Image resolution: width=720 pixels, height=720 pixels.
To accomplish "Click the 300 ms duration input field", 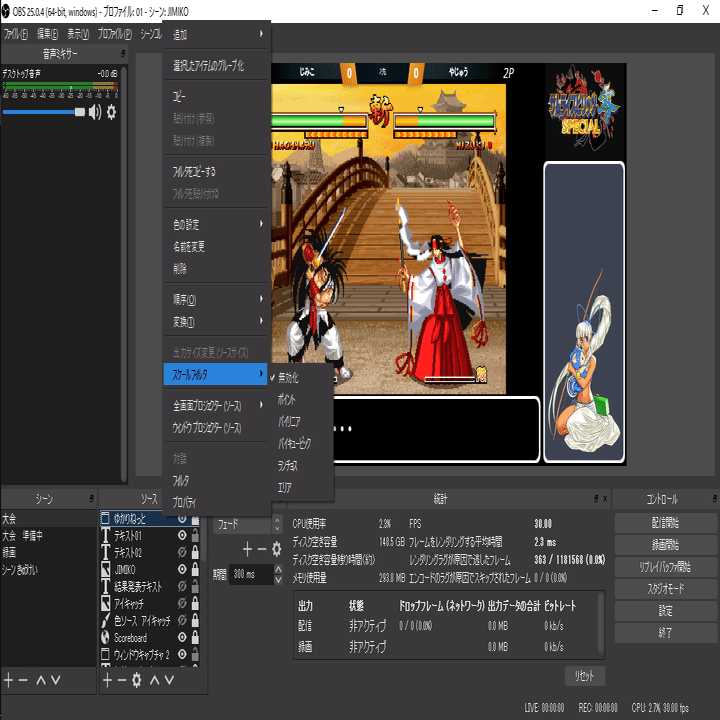I will click(251, 574).
